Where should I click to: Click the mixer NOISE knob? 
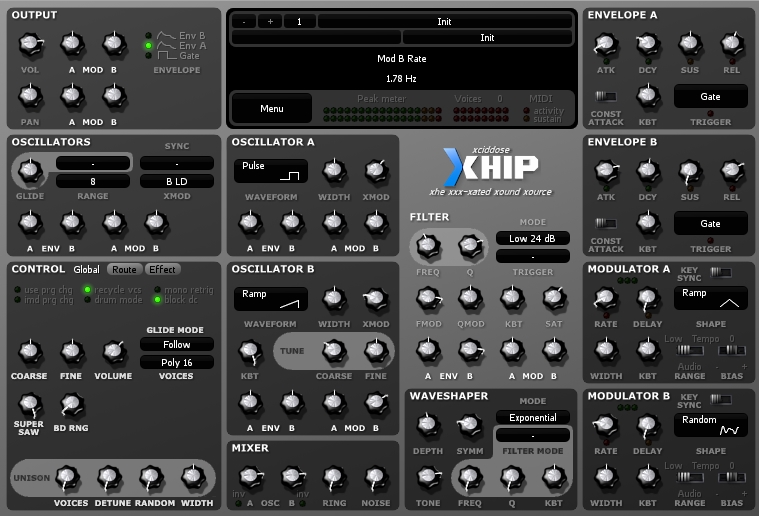point(376,478)
